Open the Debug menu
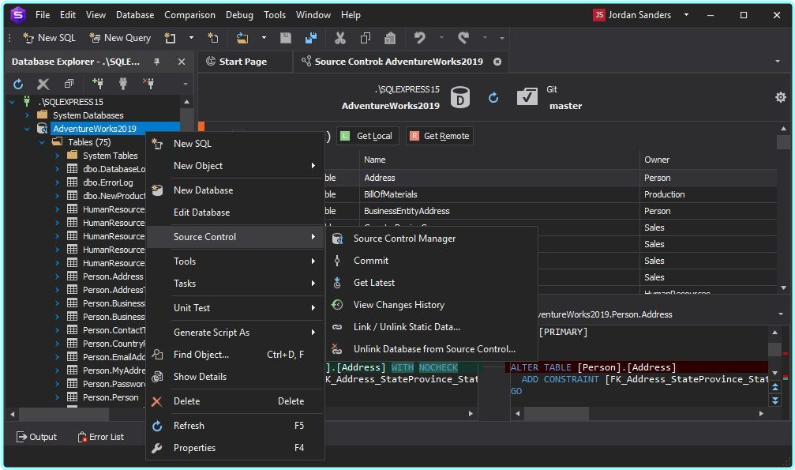 [239, 15]
